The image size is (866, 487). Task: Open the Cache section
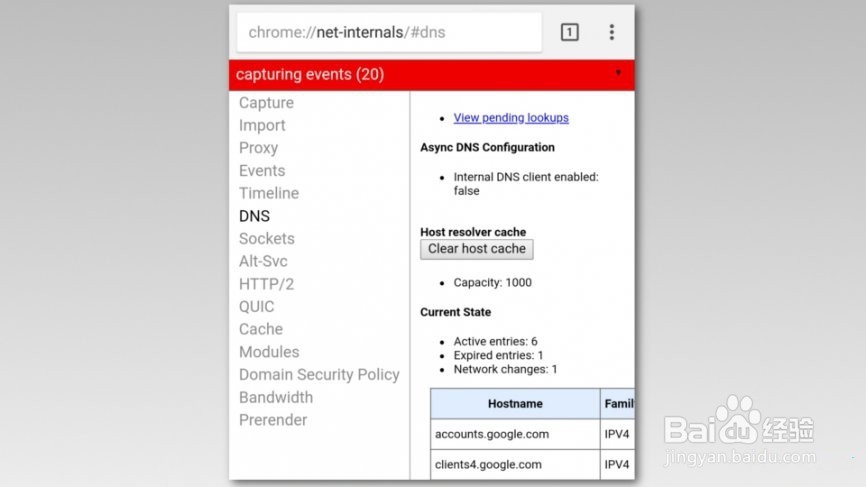[261, 329]
